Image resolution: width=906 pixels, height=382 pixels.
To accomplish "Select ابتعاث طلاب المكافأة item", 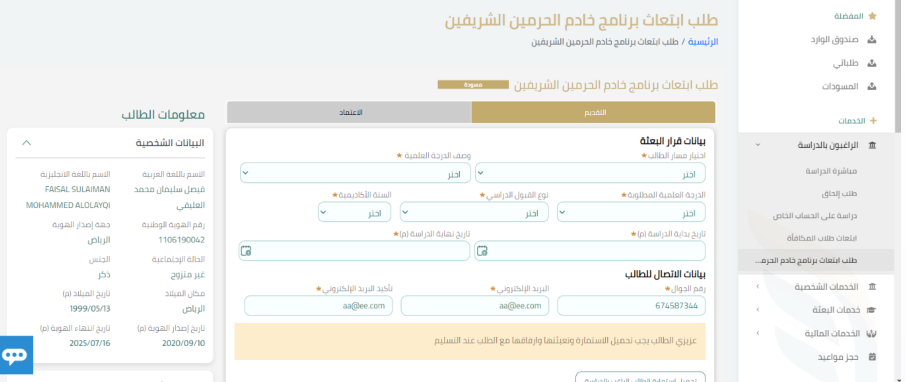I will click(x=822, y=238).
